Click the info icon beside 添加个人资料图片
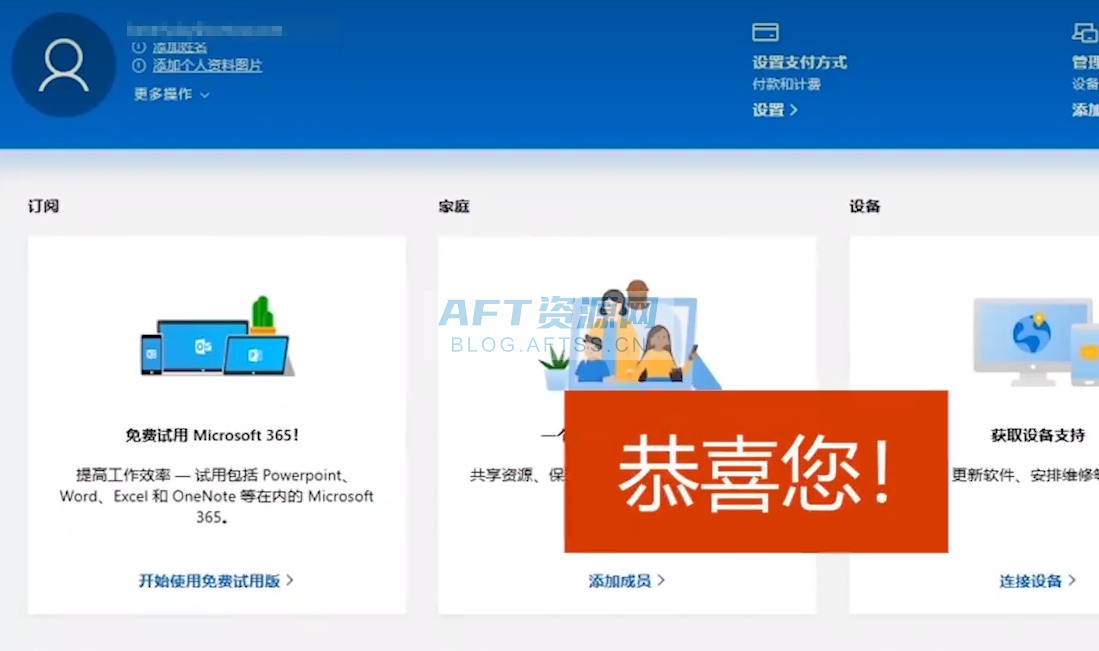Image resolution: width=1099 pixels, height=651 pixels. click(x=139, y=66)
